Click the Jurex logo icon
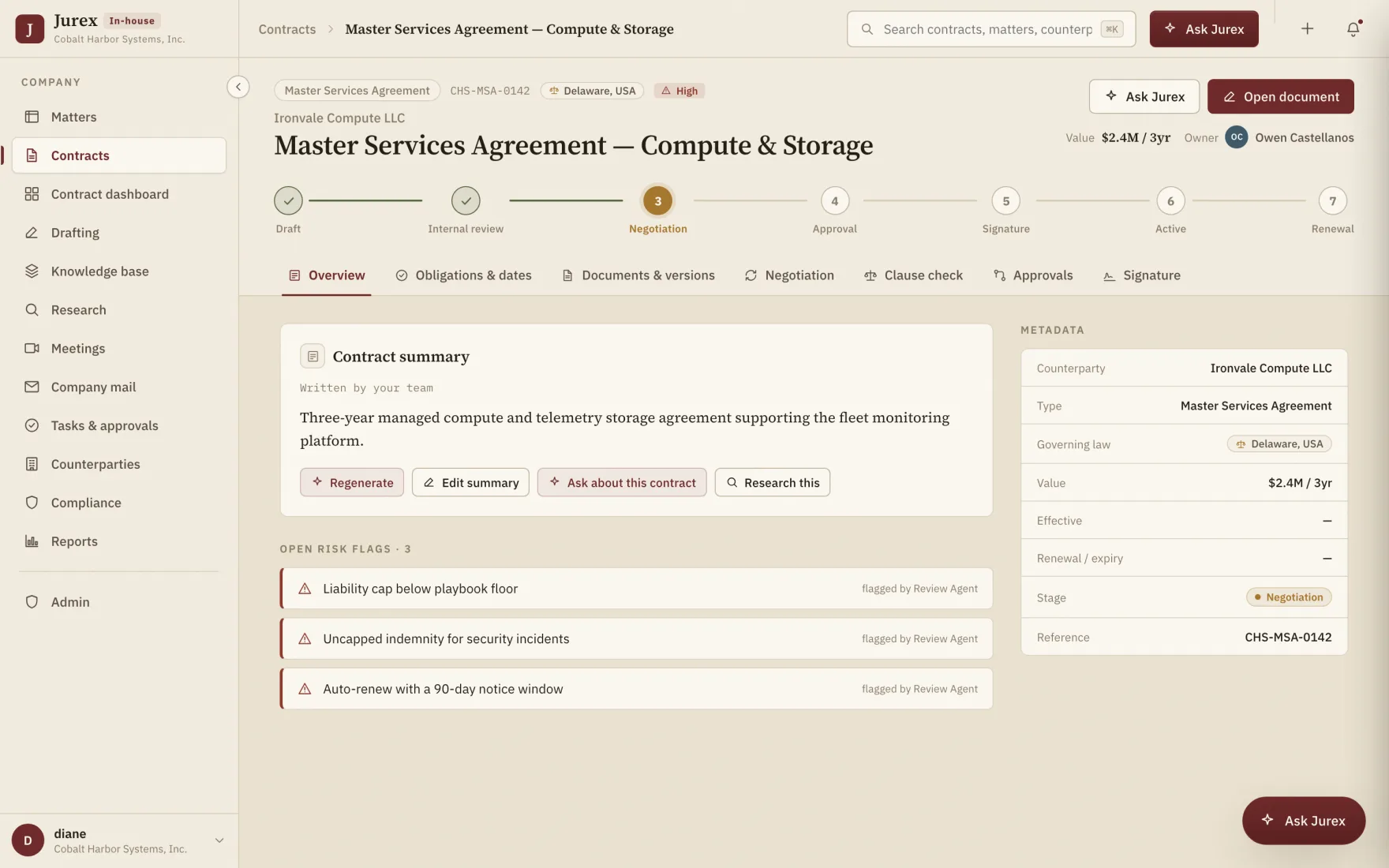This screenshot has height=868, width=1389. (29, 29)
